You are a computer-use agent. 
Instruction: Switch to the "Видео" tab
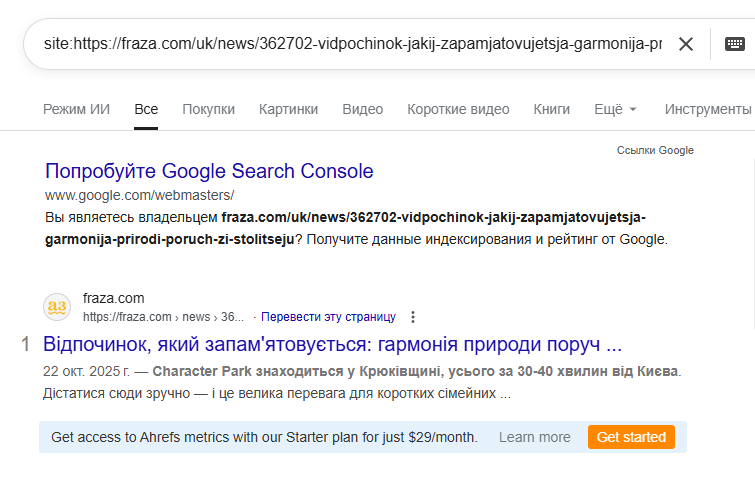(362, 109)
